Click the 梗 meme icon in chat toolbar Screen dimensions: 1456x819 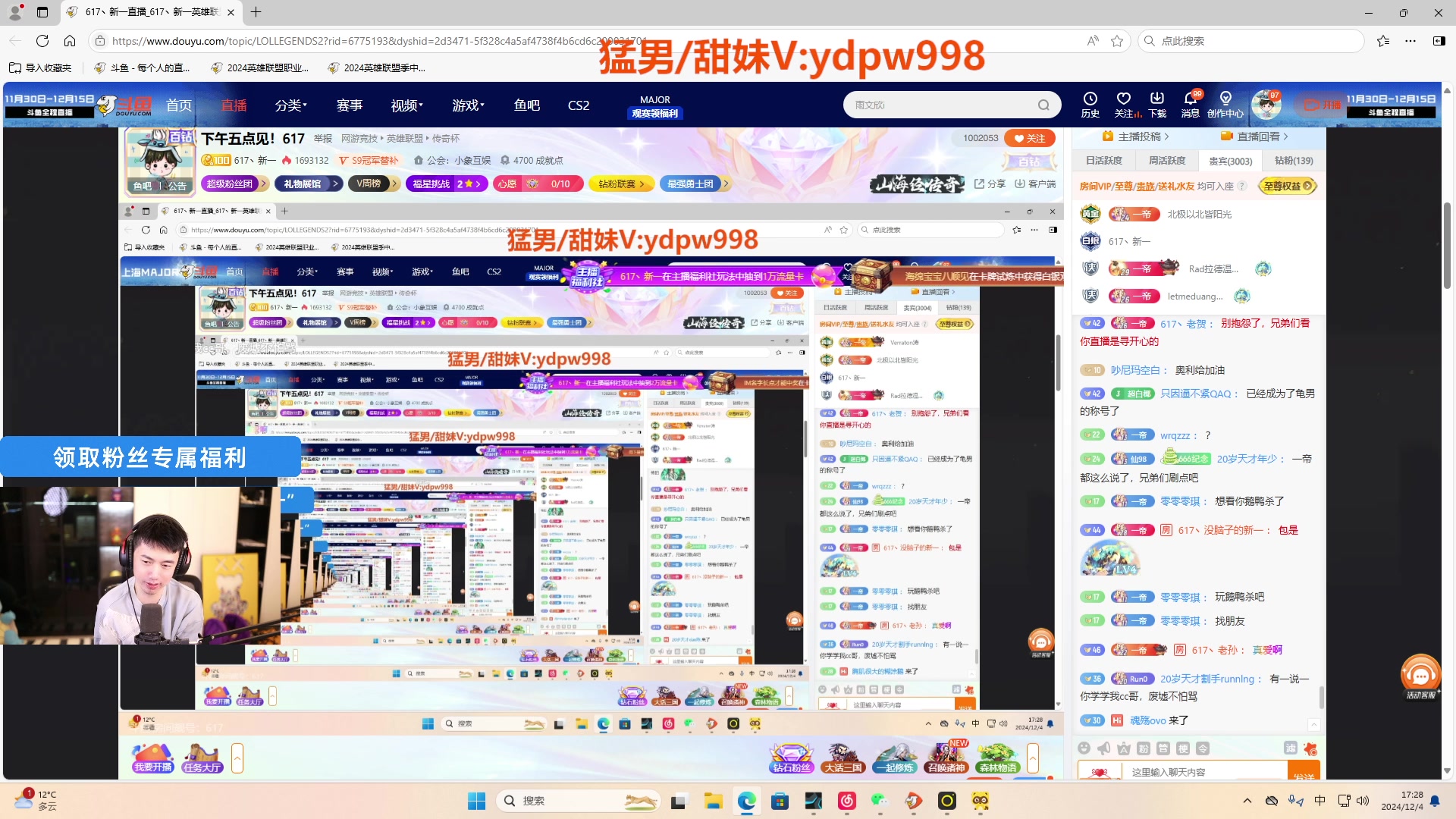coord(1183,748)
